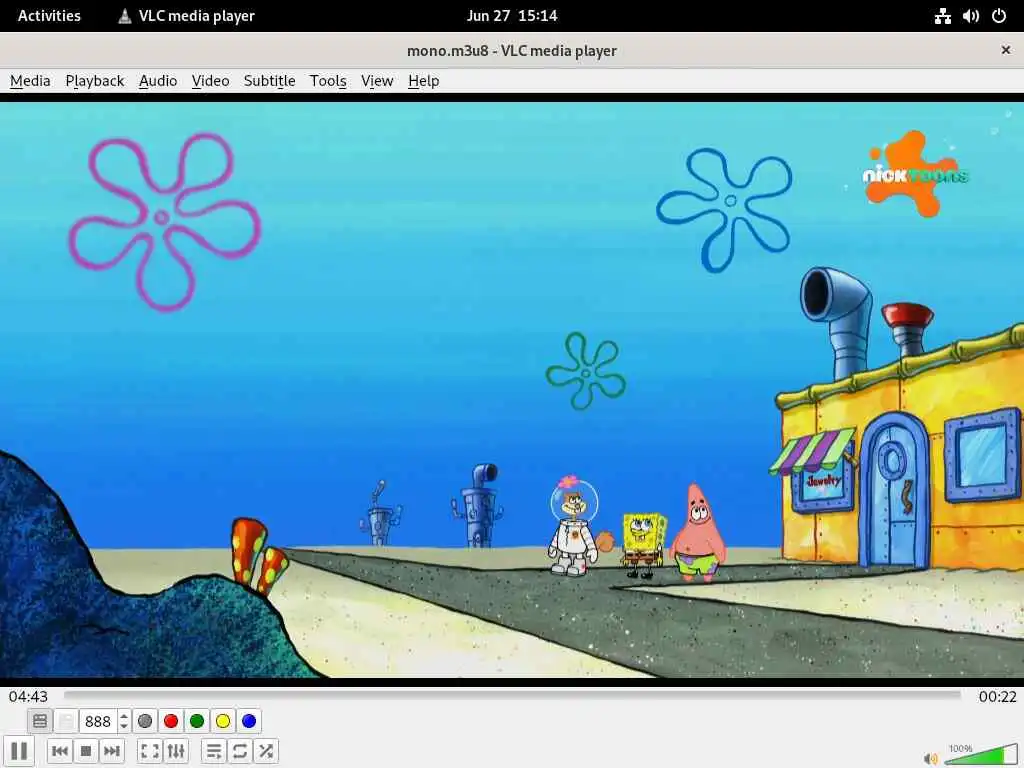Toggle the loop repeat mode
This screenshot has height=768, width=1024.
coord(240,751)
